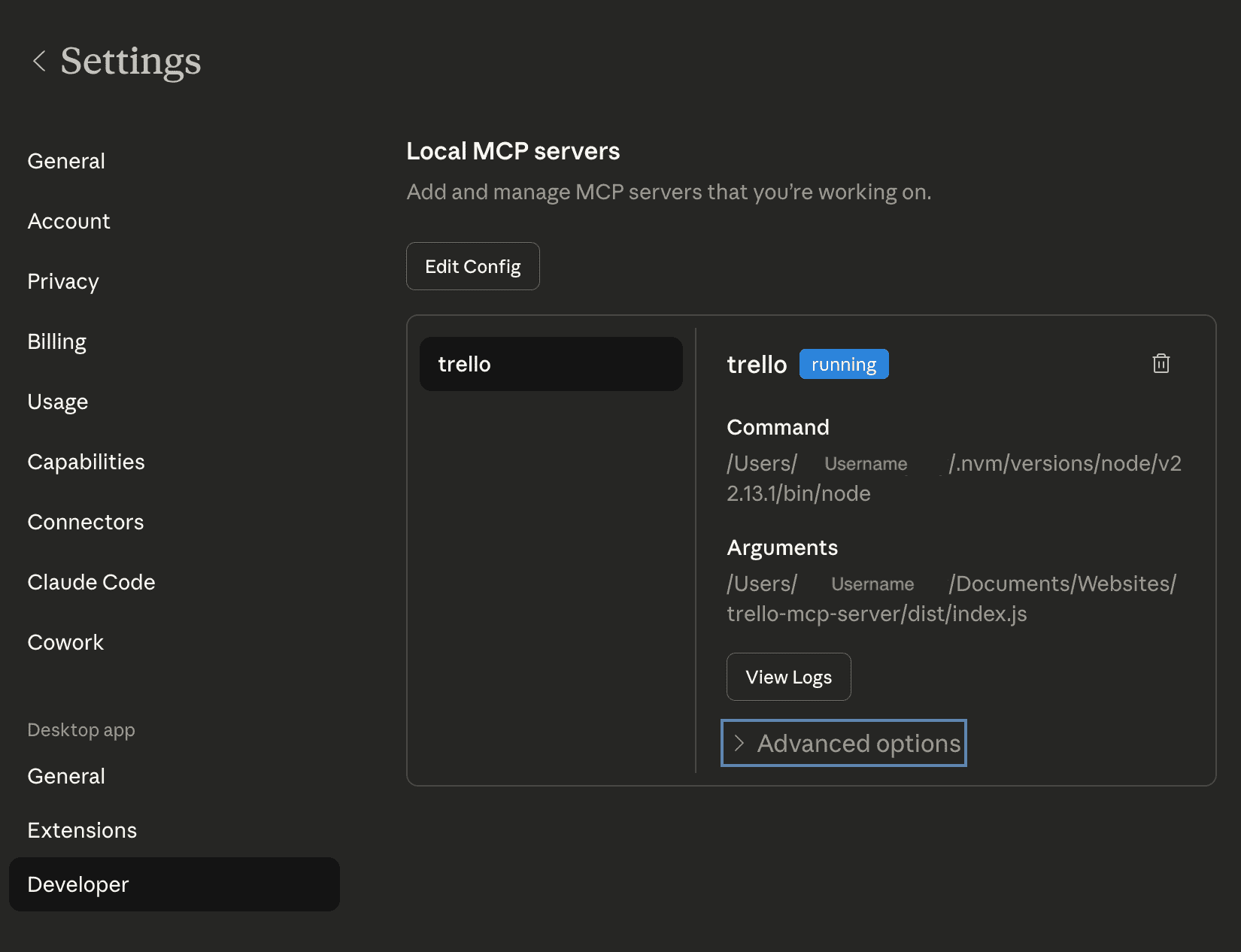Viewport: 1241px width, 952px height.
Task: Open Desktop app General settings
Action: click(66, 776)
